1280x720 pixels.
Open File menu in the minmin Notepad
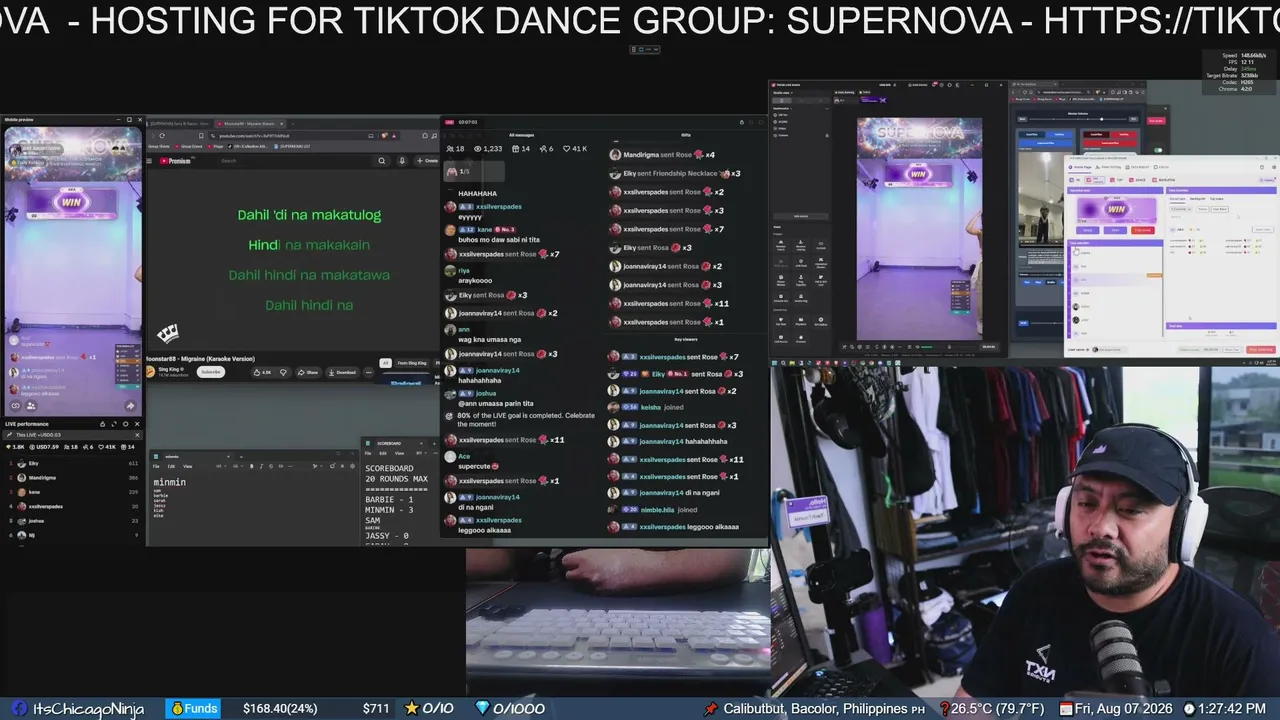pos(156,466)
